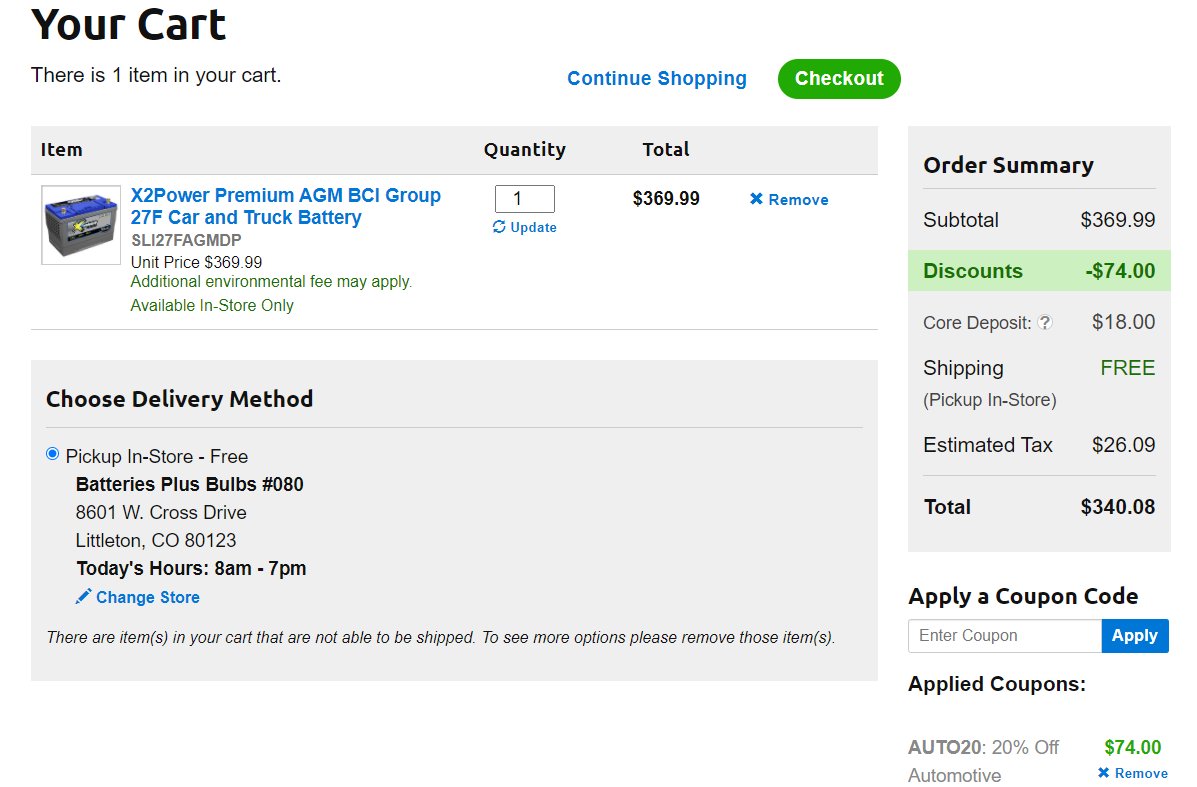Click the X icon to remove cart item
Image resolution: width=1197 pixels, height=787 pixels.
[x=756, y=198]
